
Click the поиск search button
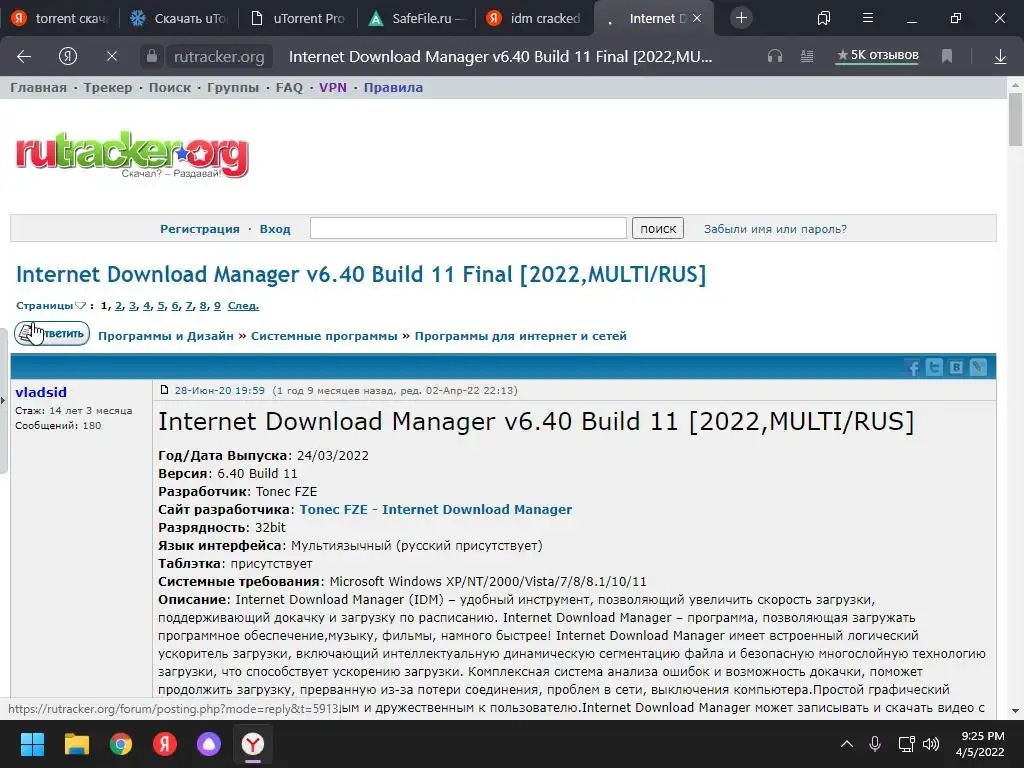coord(658,228)
